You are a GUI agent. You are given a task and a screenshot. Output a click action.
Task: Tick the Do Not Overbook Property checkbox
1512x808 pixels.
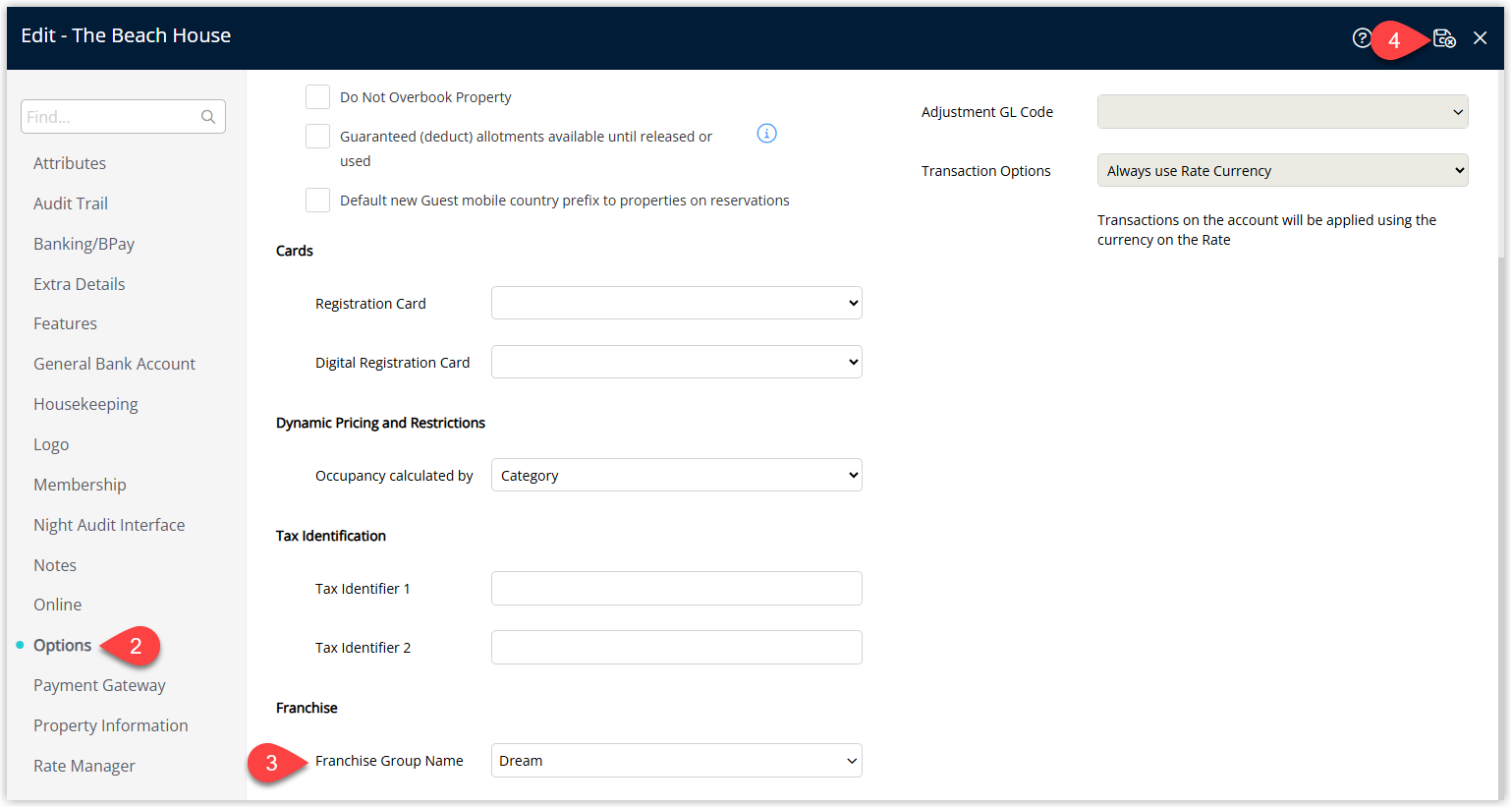click(x=317, y=96)
